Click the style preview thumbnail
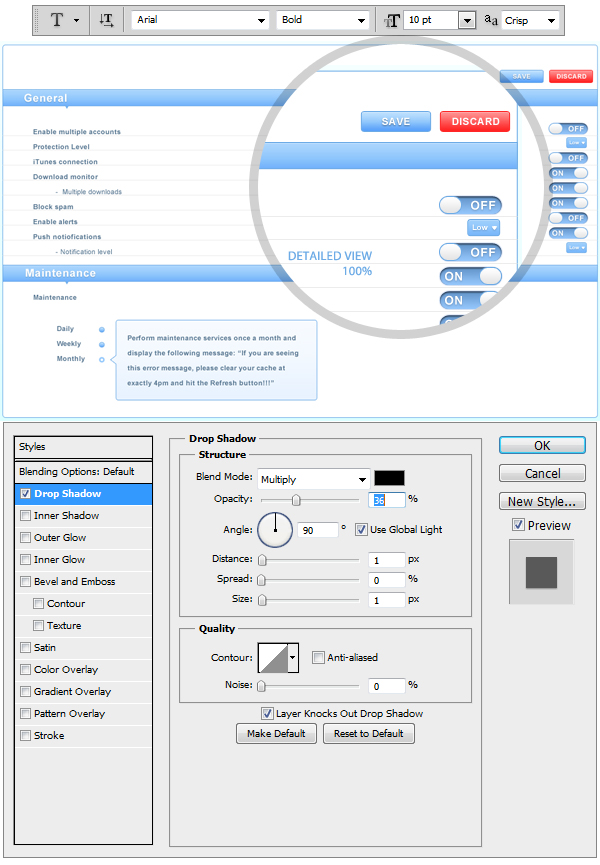600x865 pixels. [541, 572]
